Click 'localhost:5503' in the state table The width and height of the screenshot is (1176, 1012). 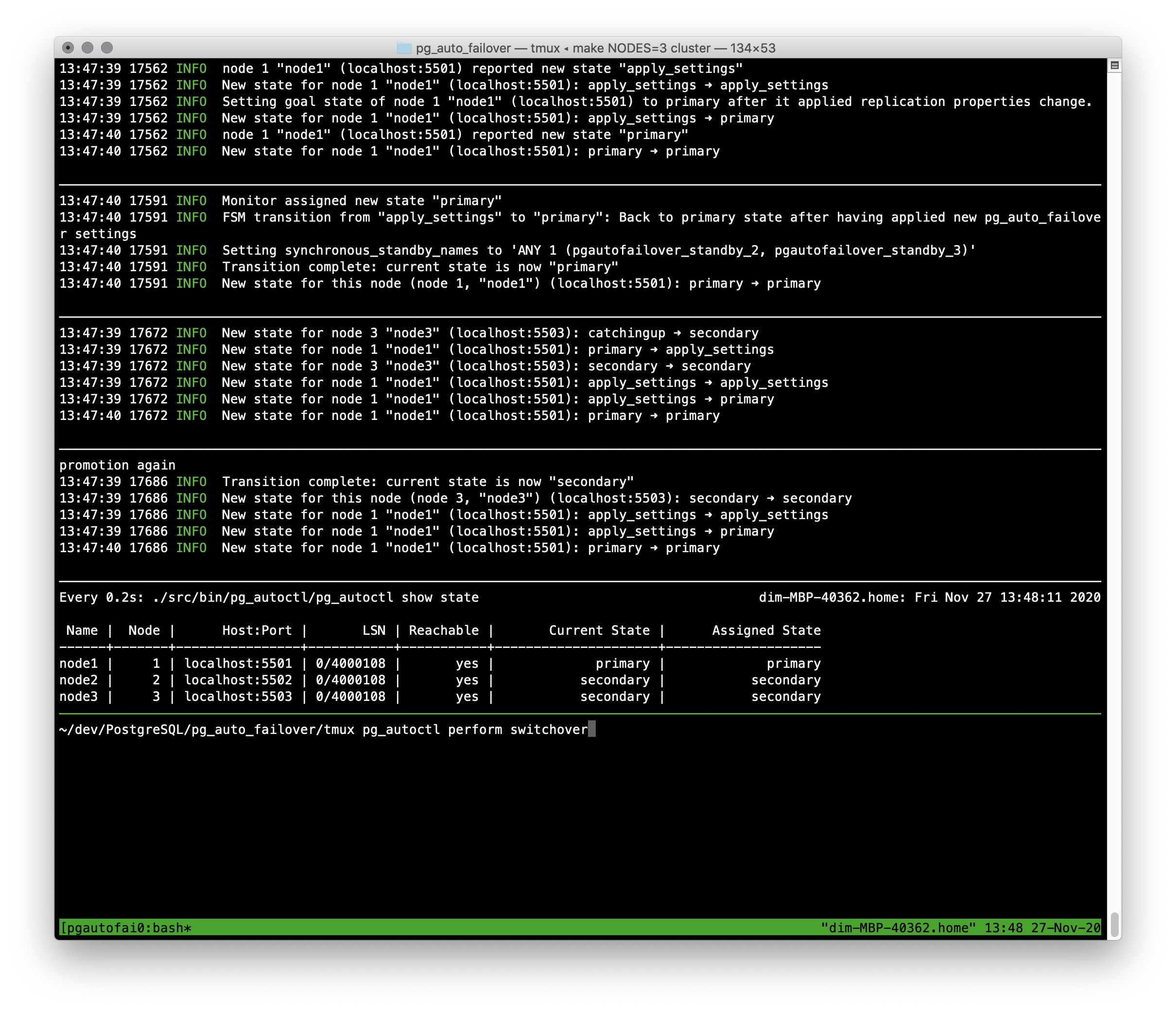pos(239,697)
